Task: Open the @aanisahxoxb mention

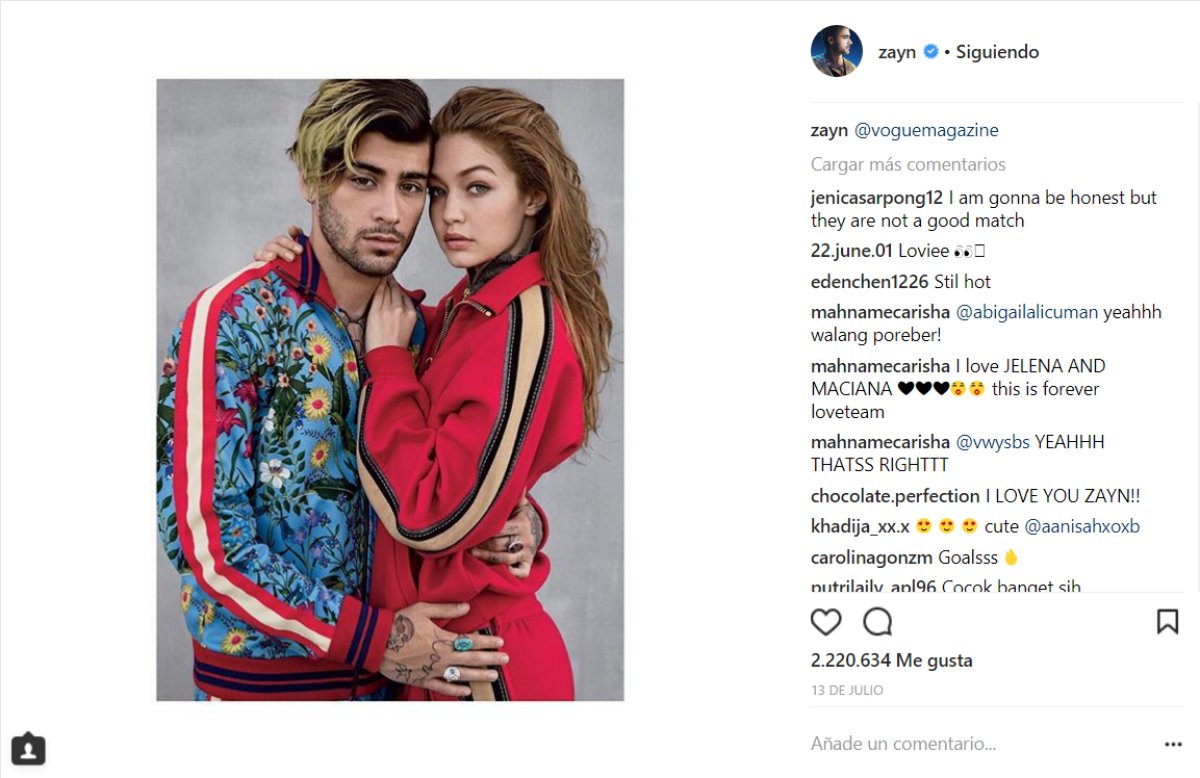Action: click(1082, 526)
